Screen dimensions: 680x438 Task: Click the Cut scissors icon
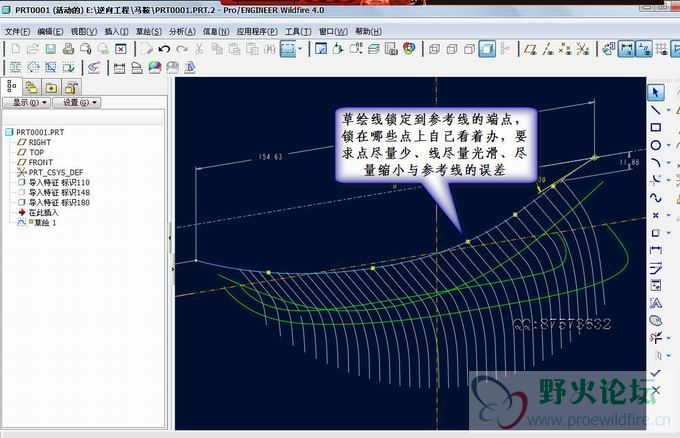pos(199,49)
